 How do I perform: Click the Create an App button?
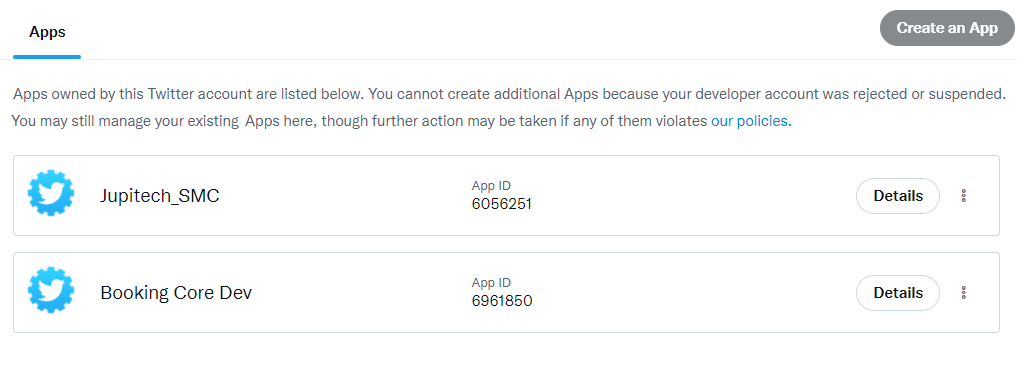click(947, 28)
